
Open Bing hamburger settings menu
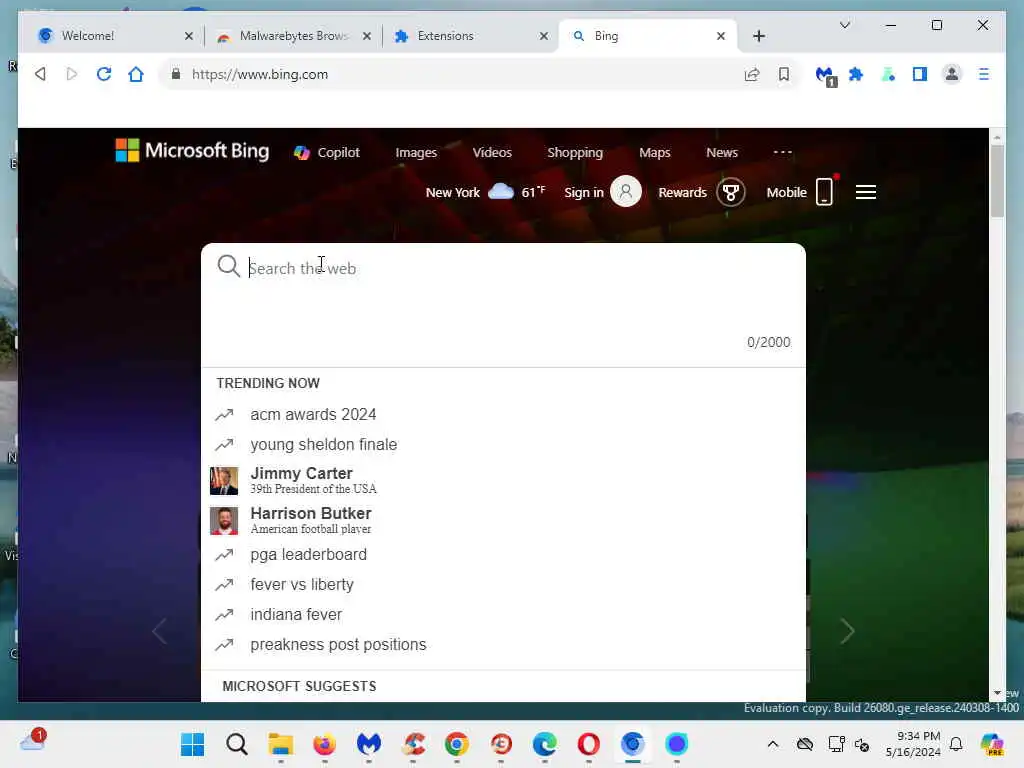point(866,192)
